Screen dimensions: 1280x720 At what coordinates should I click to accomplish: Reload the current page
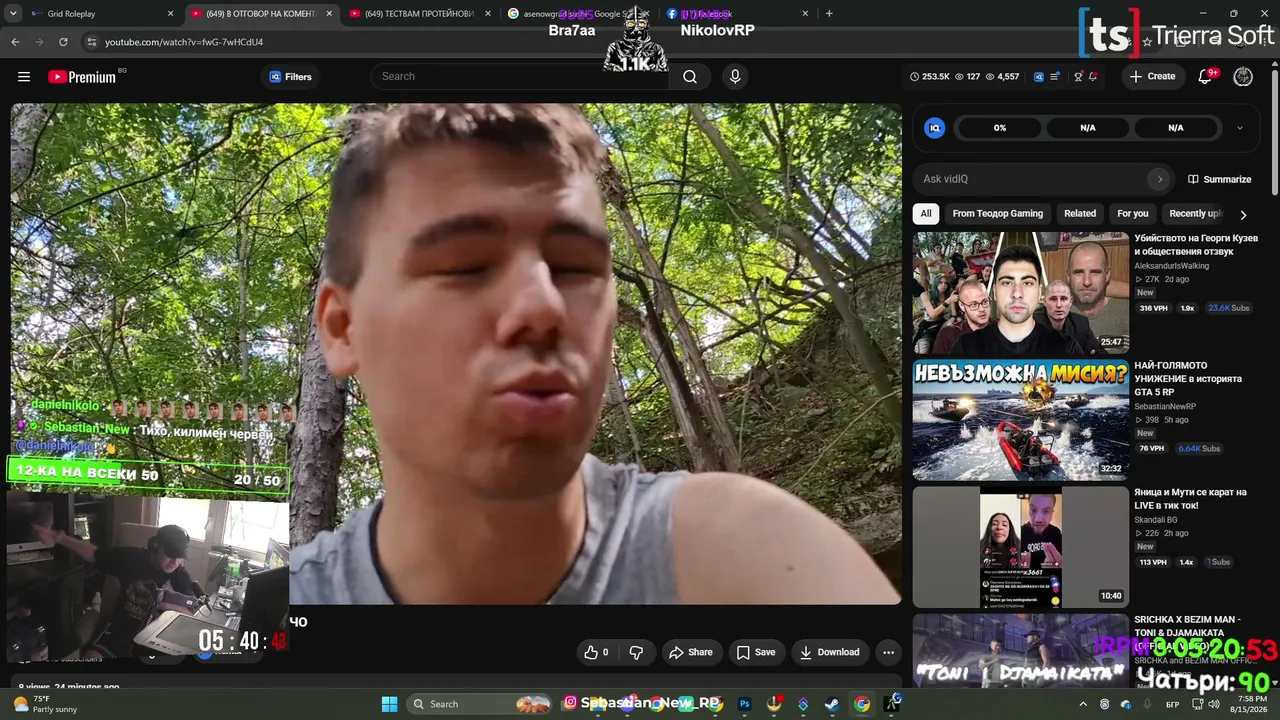[x=63, y=42]
